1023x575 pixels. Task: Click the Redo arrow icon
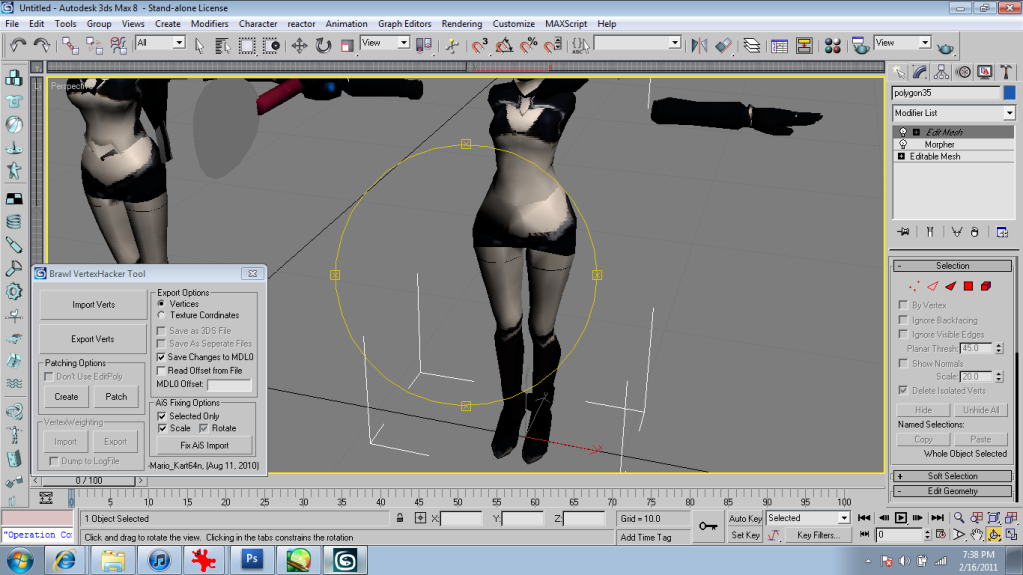click(42, 45)
